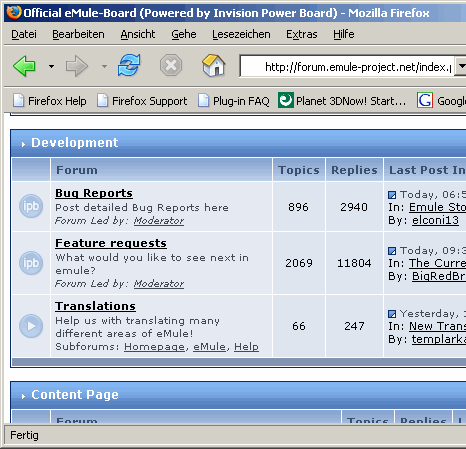Click the Translations replies count 247
The width and height of the screenshot is (466, 449).
(354, 326)
